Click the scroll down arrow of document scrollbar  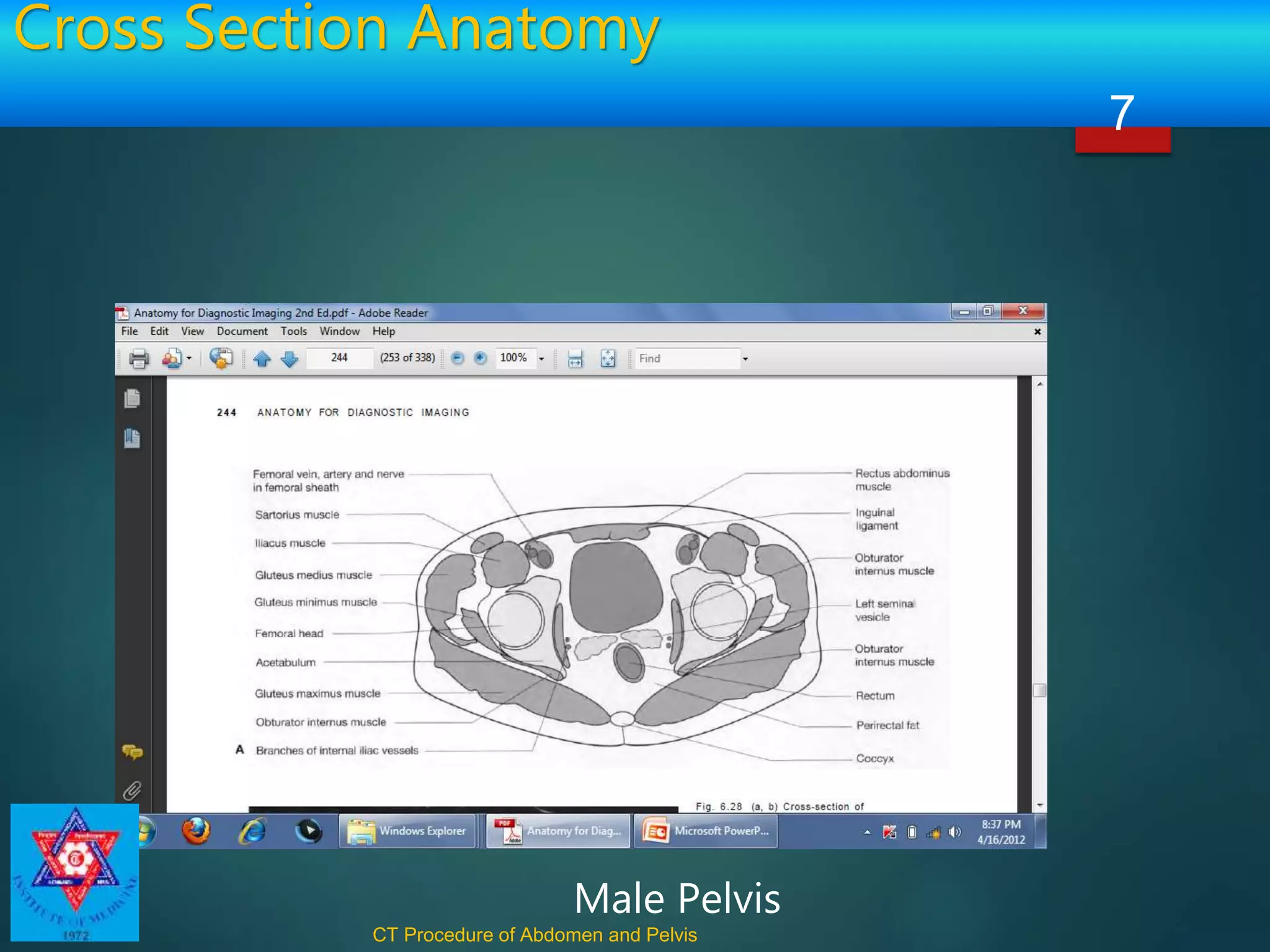pyautogui.click(x=1040, y=805)
